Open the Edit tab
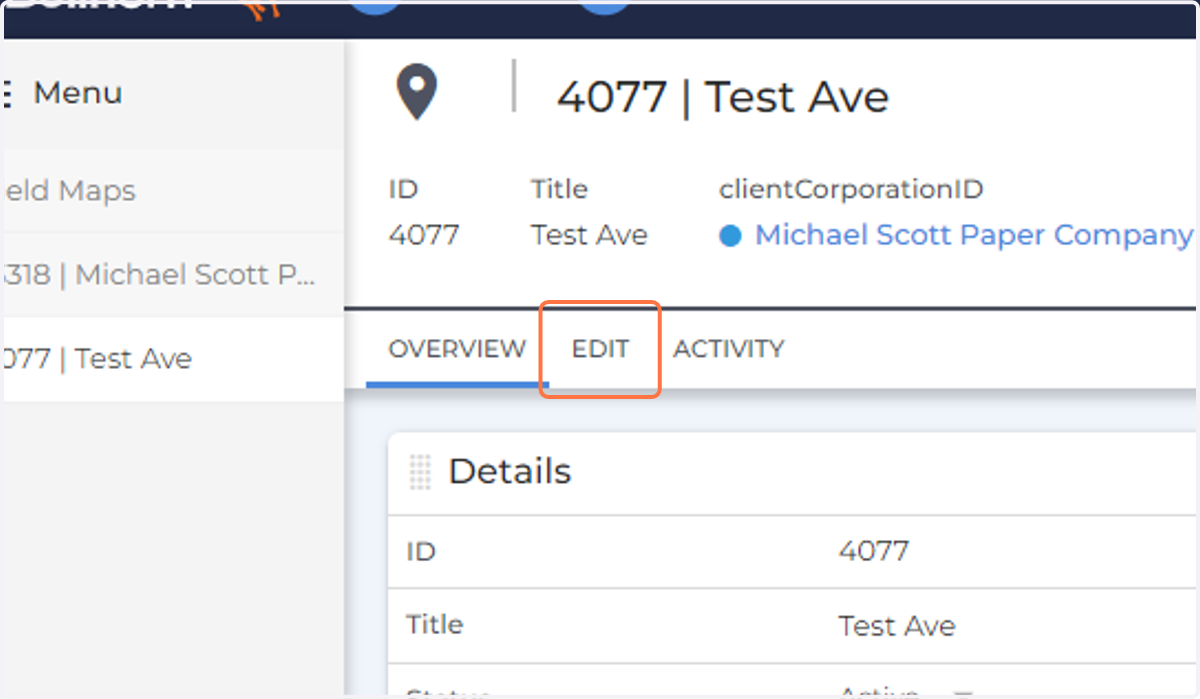Image resolution: width=1200 pixels, height=699 pixels. [x=600, y=349]
